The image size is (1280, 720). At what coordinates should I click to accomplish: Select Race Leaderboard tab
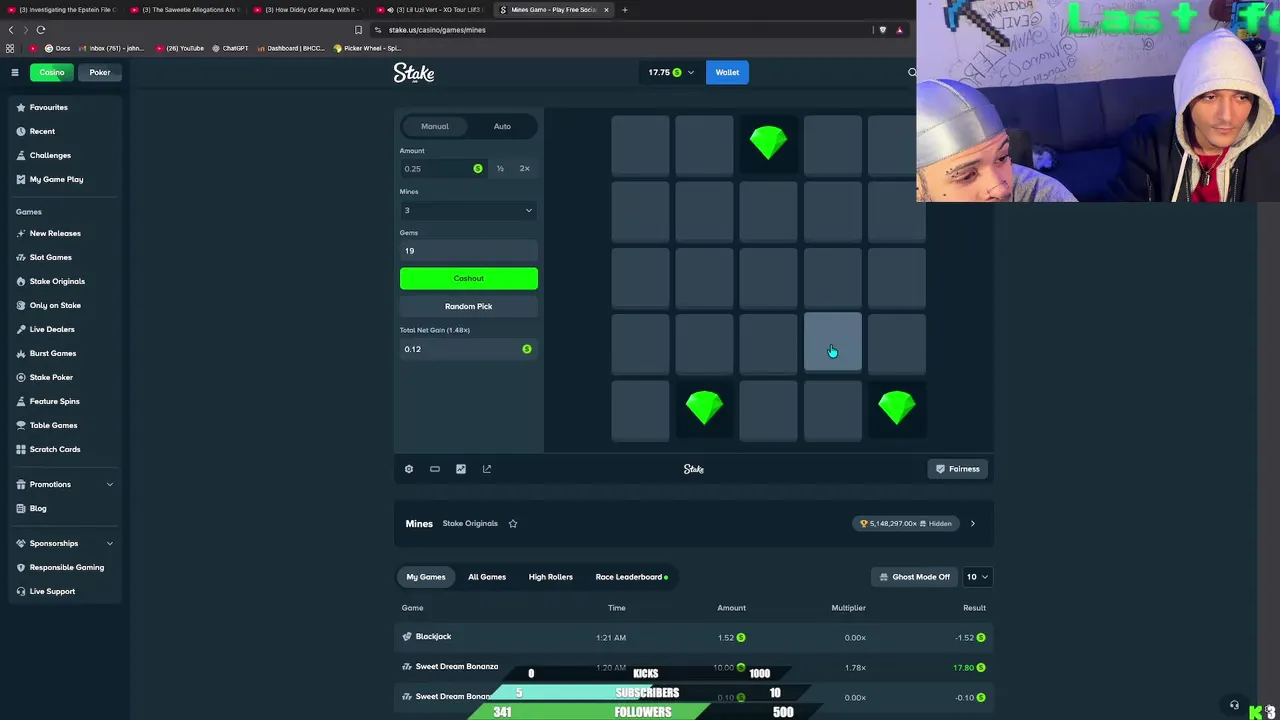pyautogui.click(x=631, y=577)
